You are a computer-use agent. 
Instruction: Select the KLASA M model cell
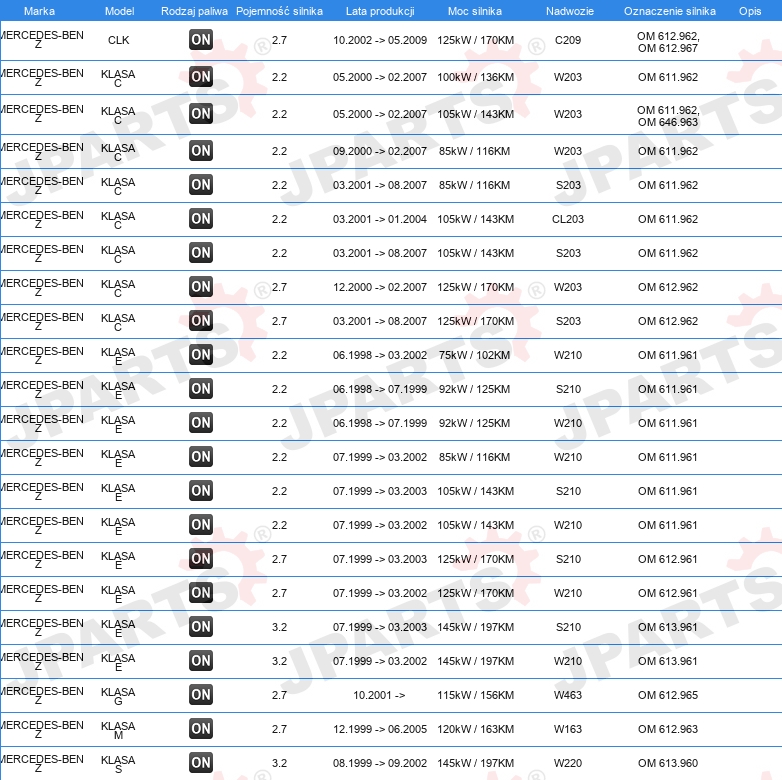pyautogui.click(x=118, y=730)
